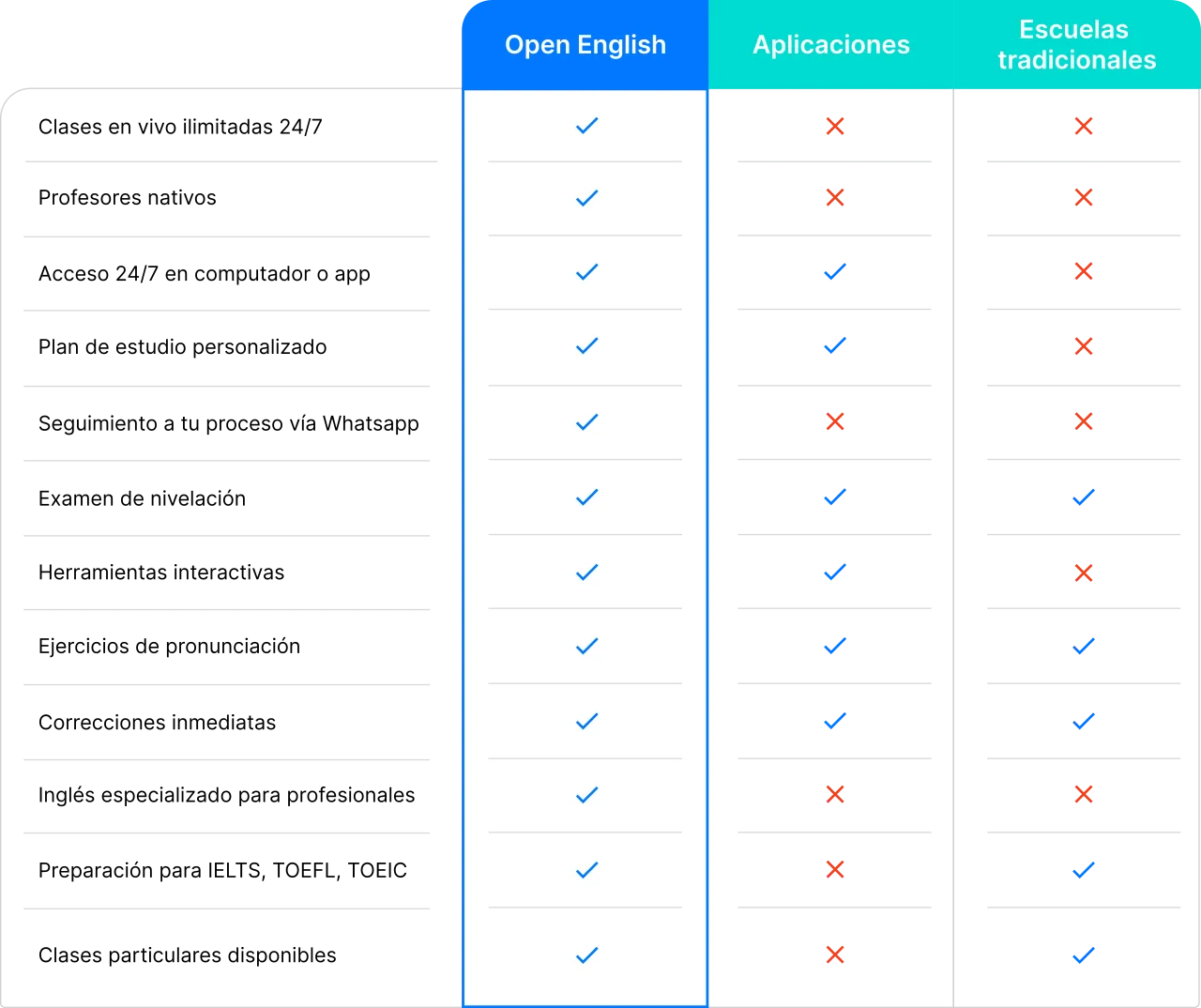Click the first-row red X under Escuelas tradicionales
Viewport: 1201px width, 1008px height.
1084,125
